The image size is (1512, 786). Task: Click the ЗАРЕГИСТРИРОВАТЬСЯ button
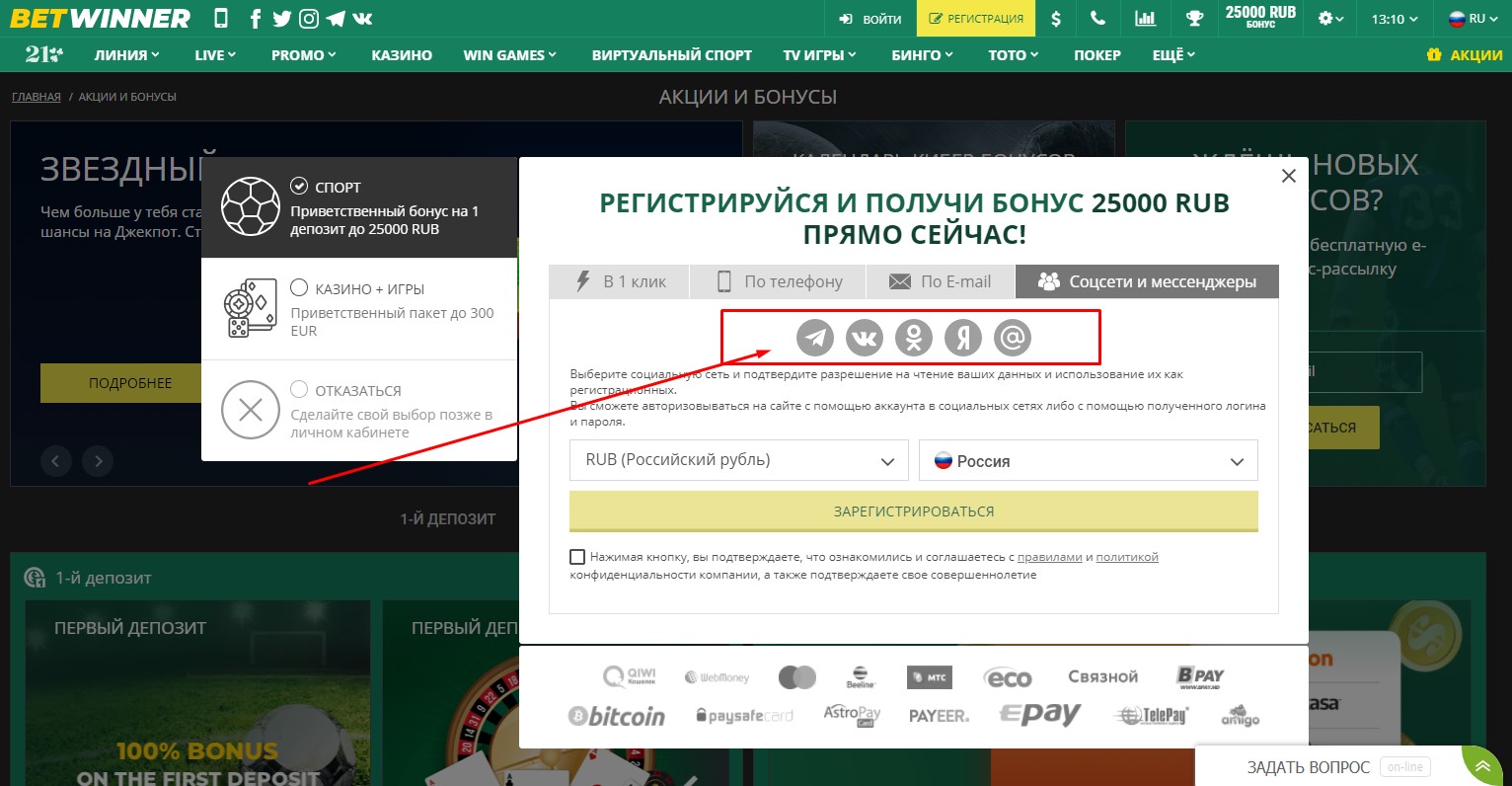pos(914,511)
